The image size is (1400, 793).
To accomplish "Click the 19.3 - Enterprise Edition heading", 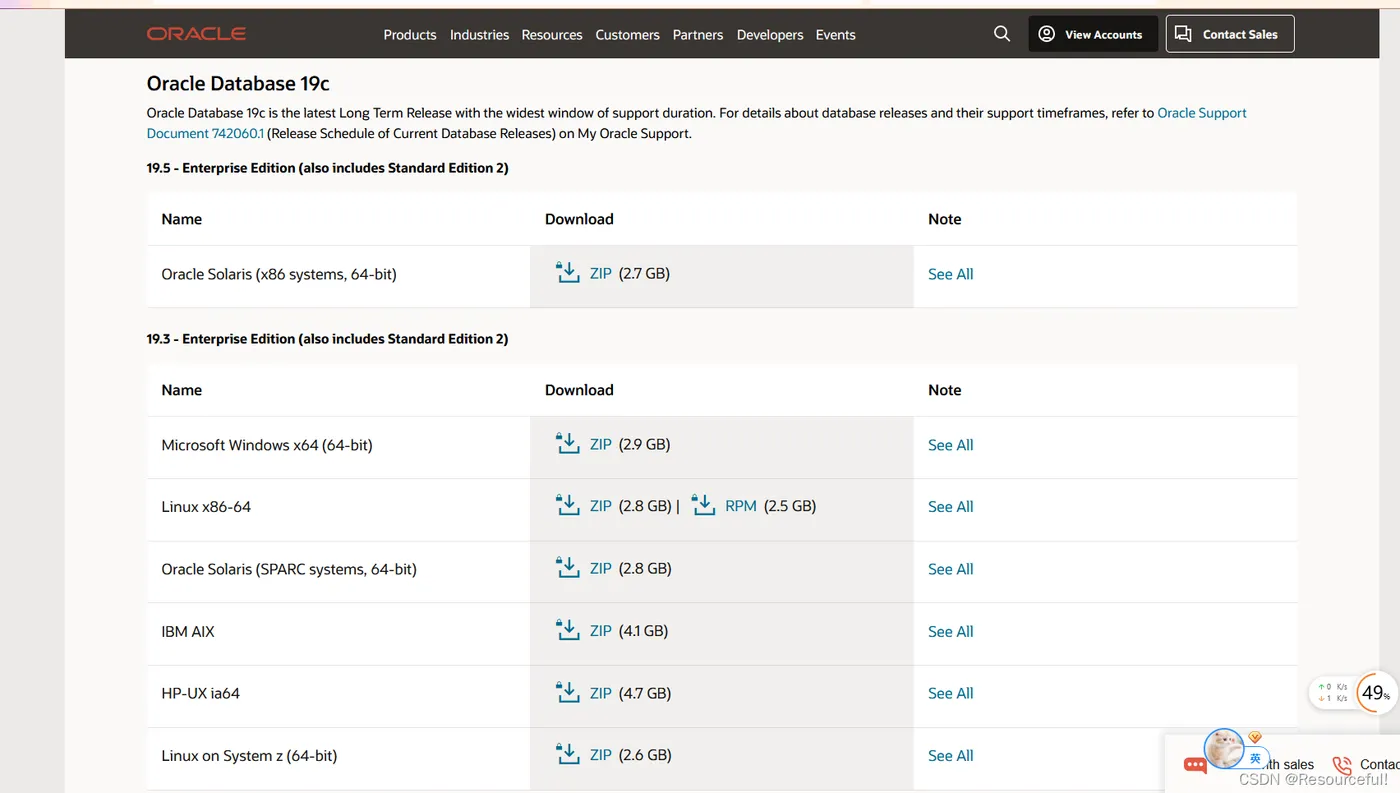I will coord(327,339).
